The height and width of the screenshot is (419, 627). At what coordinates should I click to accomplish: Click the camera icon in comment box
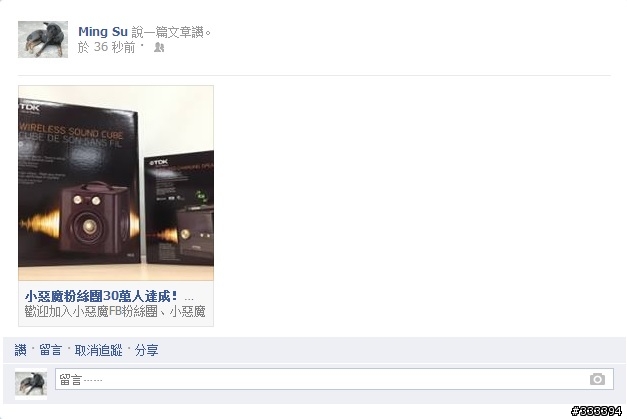point(597,379)
